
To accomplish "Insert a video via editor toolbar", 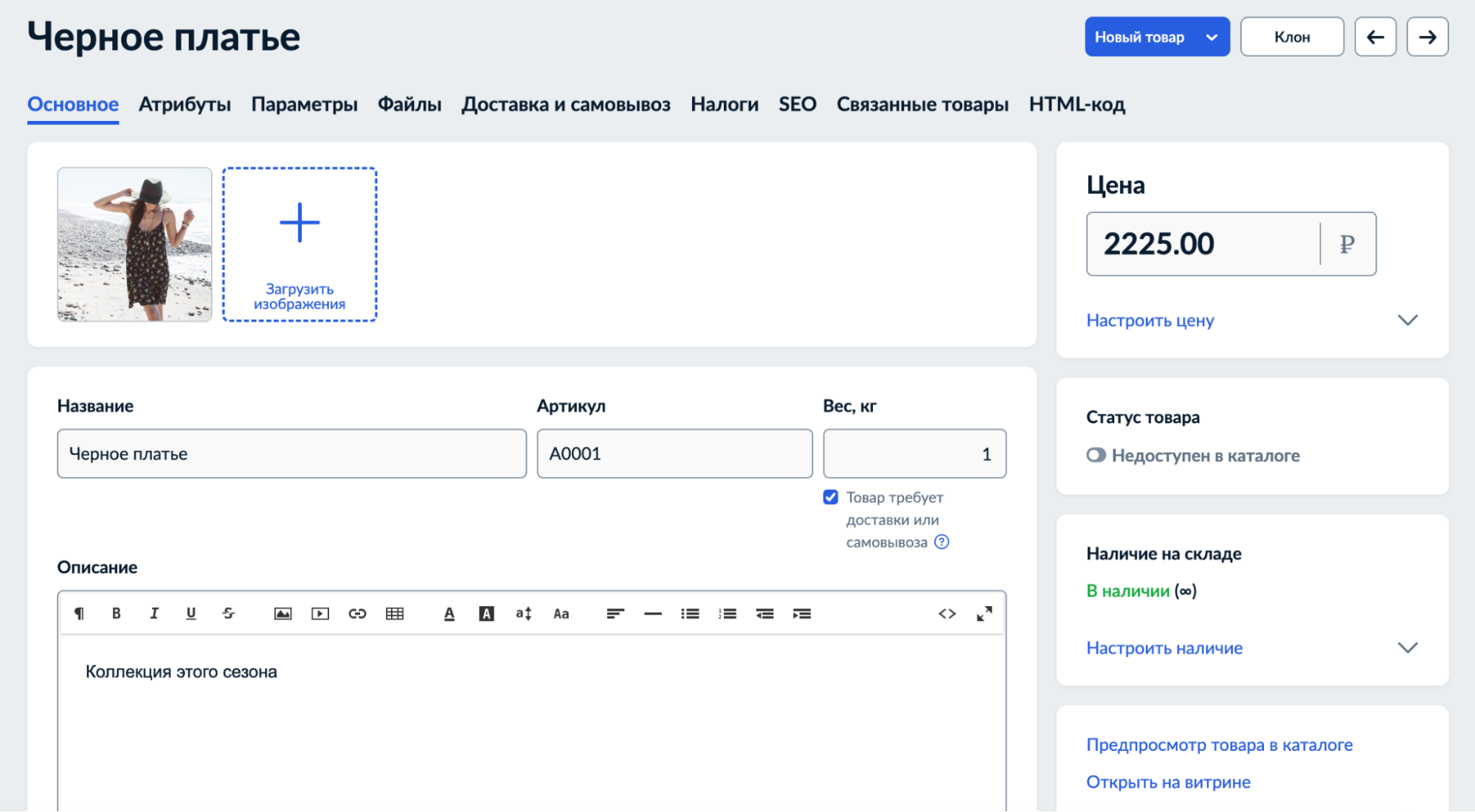I will [320, 614].
